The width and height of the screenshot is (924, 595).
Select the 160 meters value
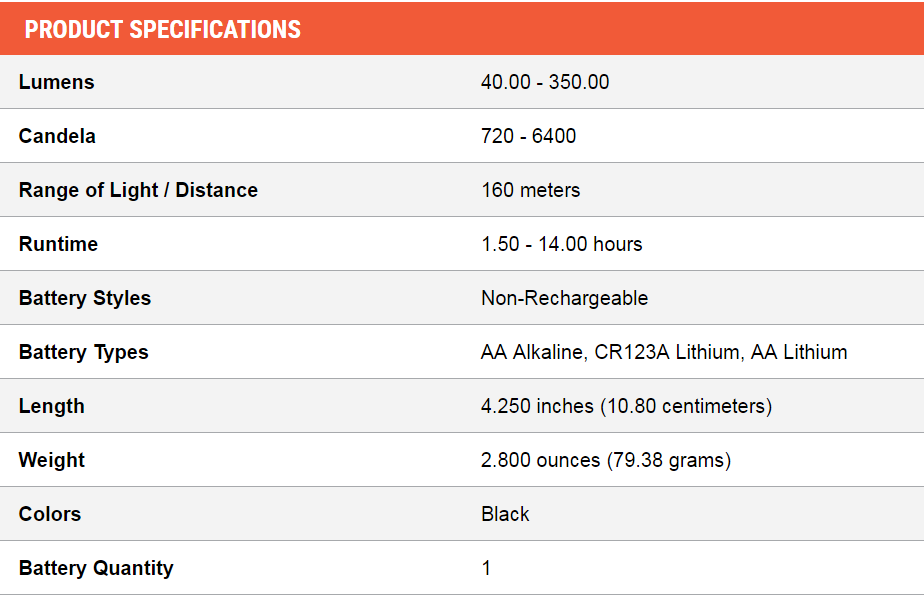530,190
